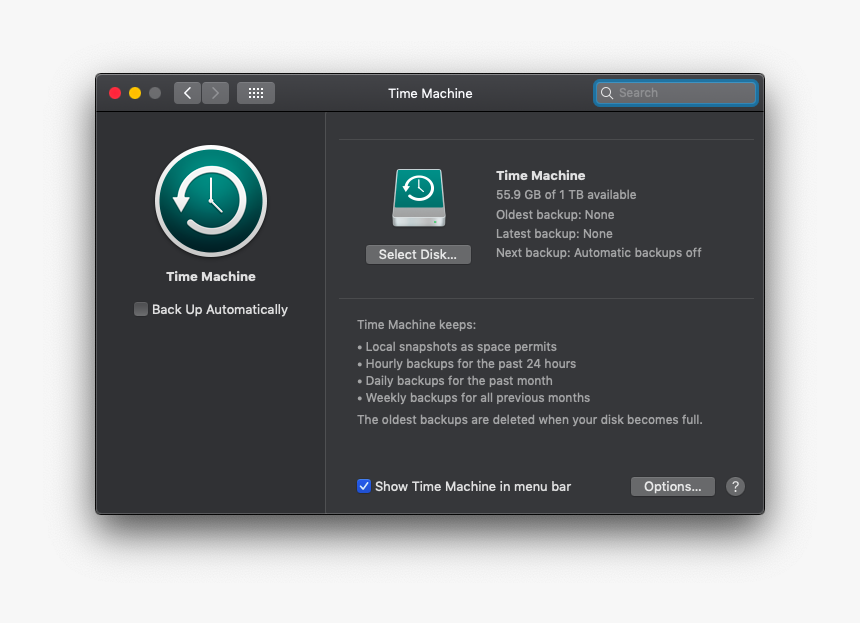This screenshot has width=860, height=623.
Task: Open the Options dialog
Action: click(x=672, y=486)
